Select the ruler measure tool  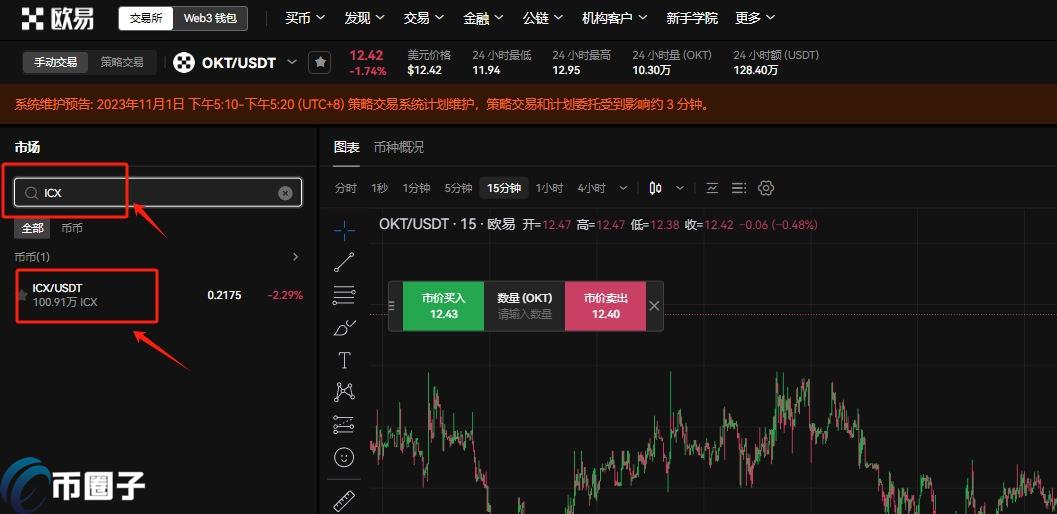(x=344, y=500)
